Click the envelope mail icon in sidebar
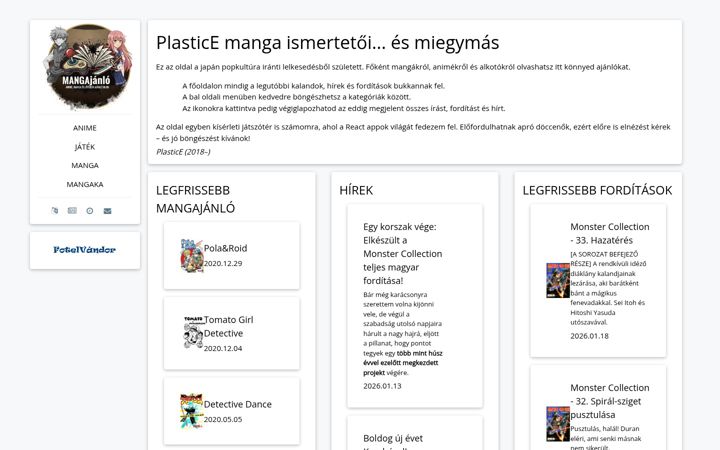The height and width of the screenshot is (450, 720). 107,211
